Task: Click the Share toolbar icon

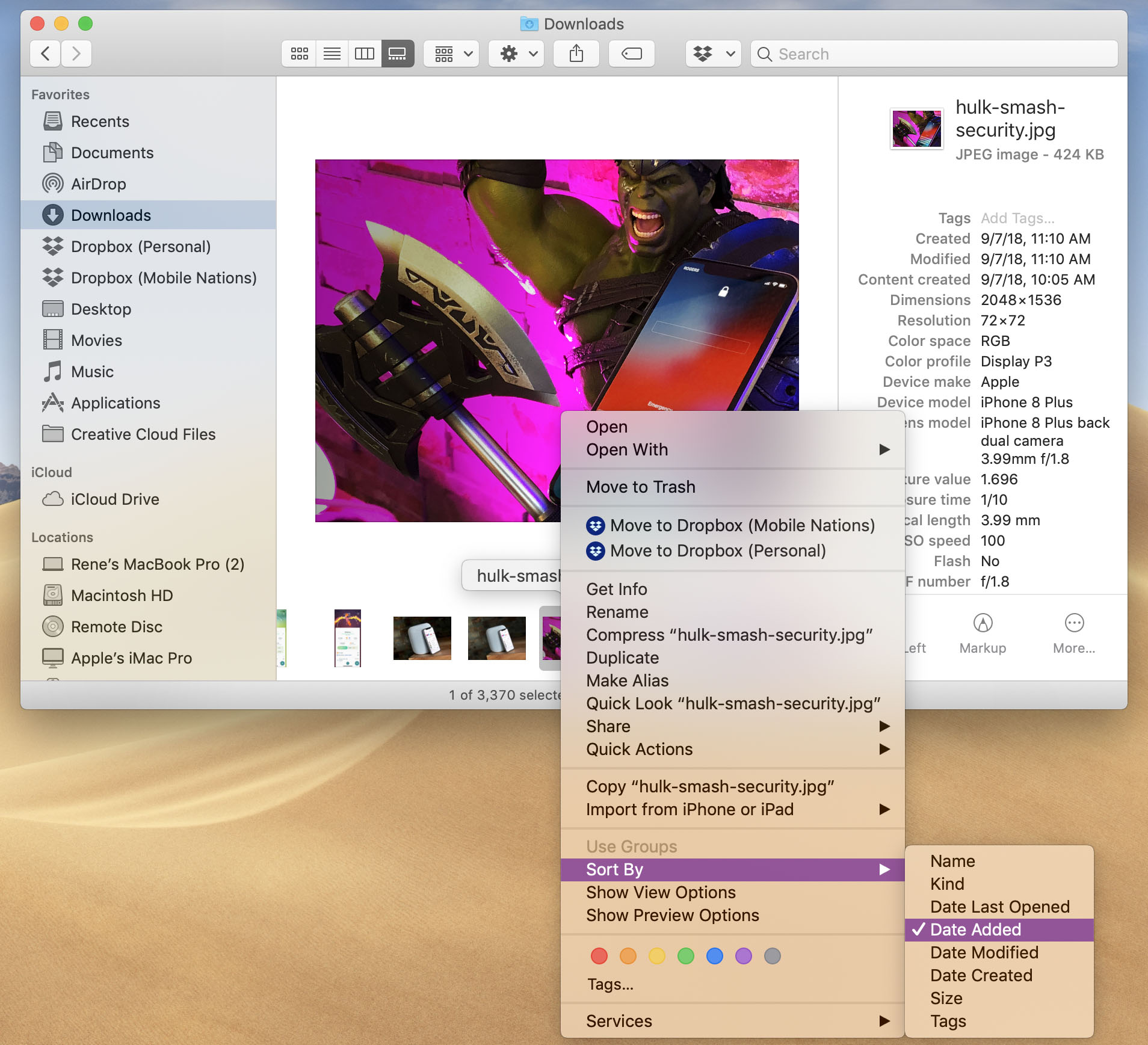Action: pos(576,54)
